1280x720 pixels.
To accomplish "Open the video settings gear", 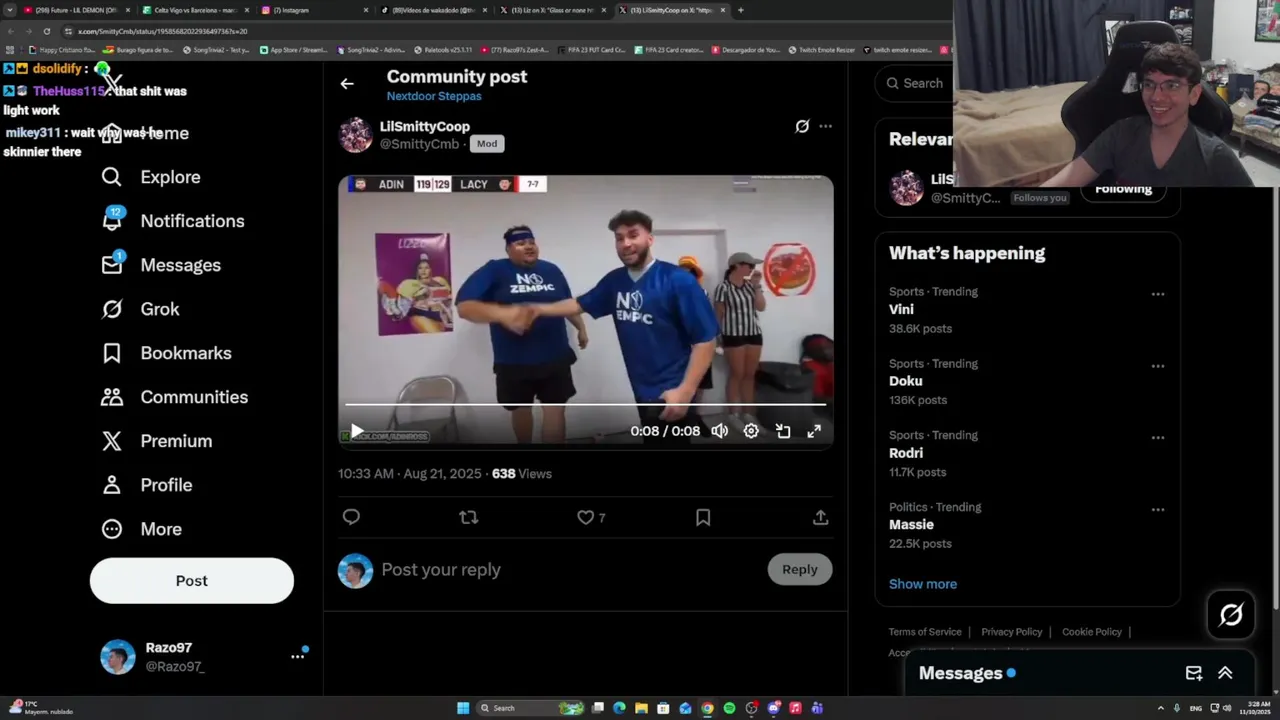I will (x=751, y=431).
